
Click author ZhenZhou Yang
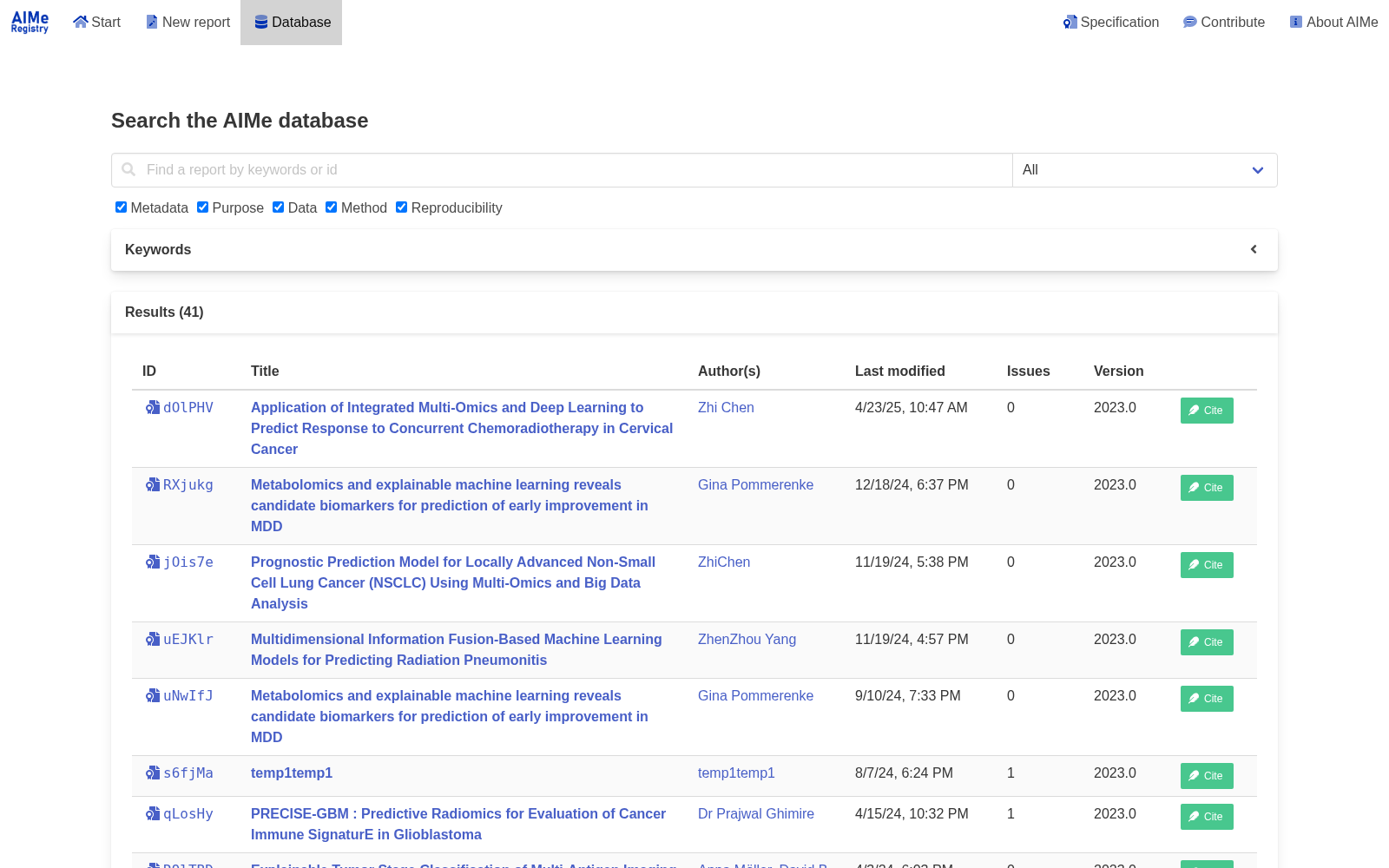747,639
